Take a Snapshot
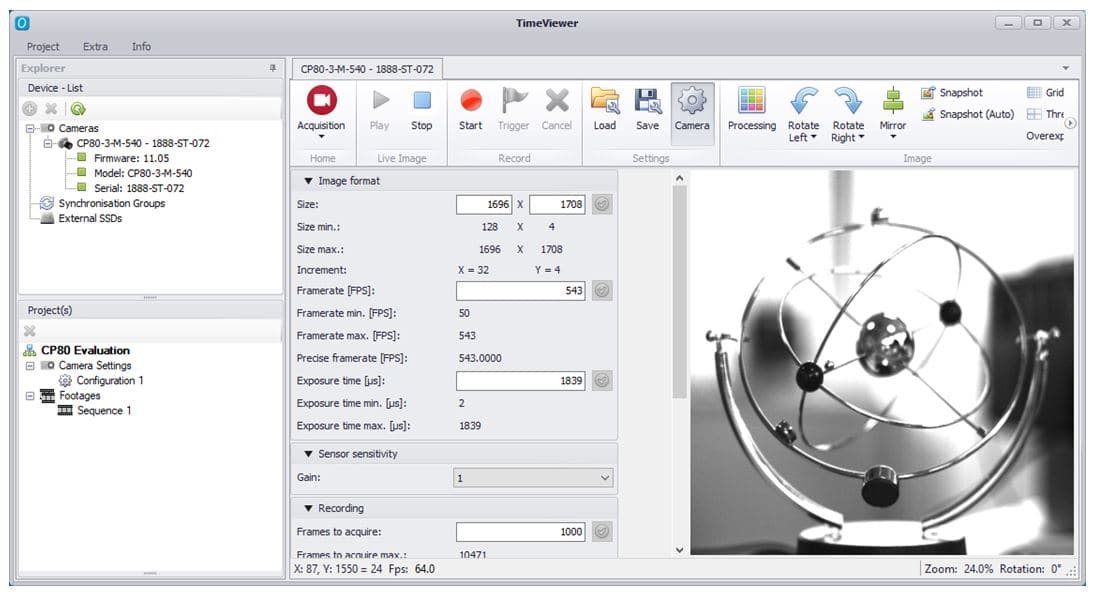This screenshot has height=596, width=1095. (952, 92)
